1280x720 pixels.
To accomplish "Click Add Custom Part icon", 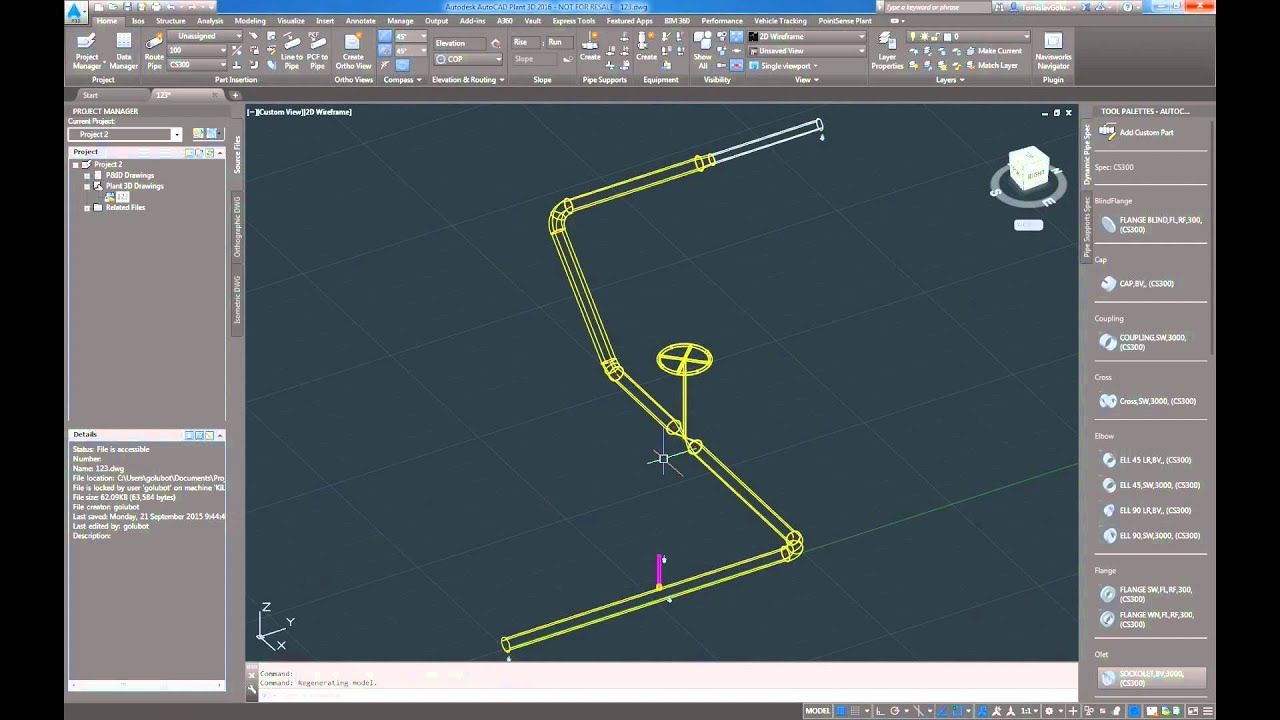I will point(1107,132).
